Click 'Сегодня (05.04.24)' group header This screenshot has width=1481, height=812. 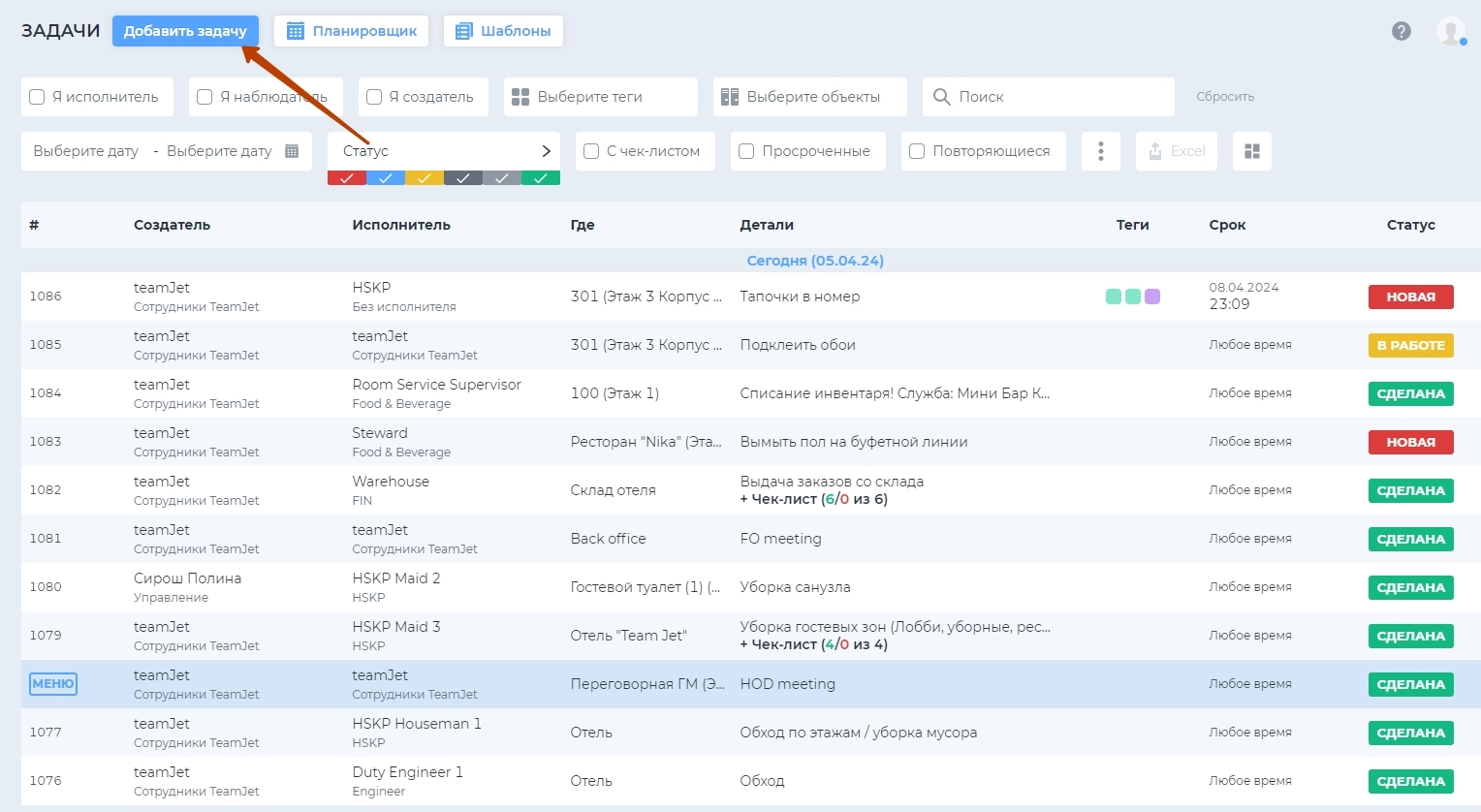(815, 261)
